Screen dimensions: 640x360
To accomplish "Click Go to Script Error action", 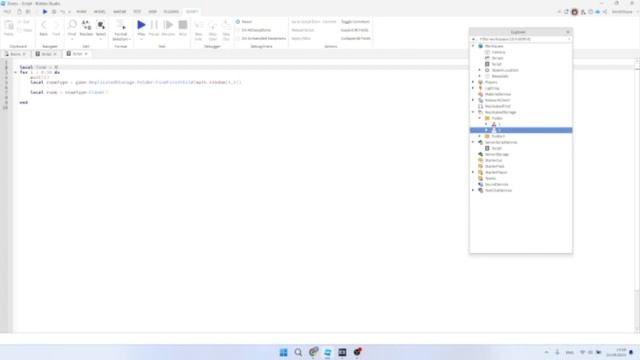I will click(305, 22).
